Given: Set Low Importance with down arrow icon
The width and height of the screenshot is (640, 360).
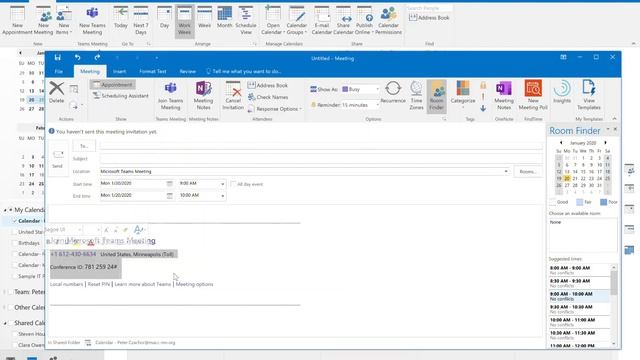Looking at the screenshot, I should point(483,108).
